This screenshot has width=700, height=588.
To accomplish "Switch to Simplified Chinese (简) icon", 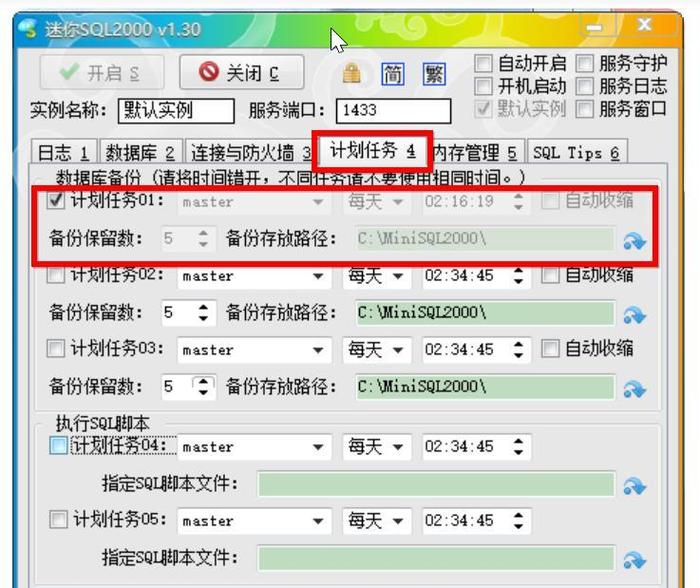I will [393, 74].
